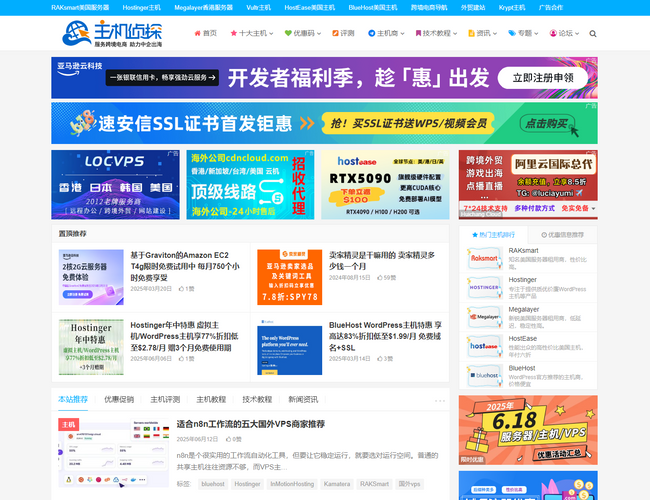Click the InMotionHosting tag under article
The height and width of the screenshot is (500, 650).
coord(291,484)
